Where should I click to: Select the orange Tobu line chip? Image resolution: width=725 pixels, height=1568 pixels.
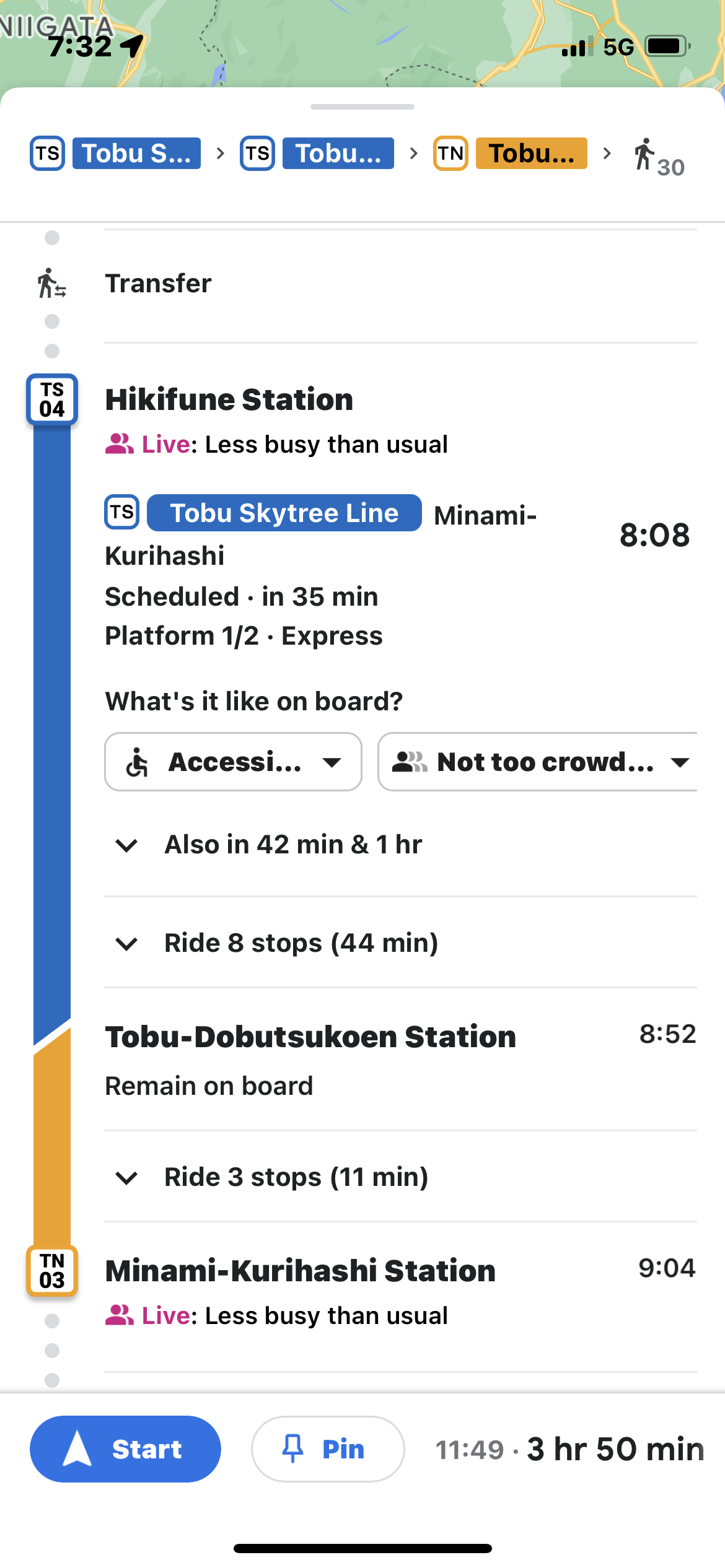532,153
